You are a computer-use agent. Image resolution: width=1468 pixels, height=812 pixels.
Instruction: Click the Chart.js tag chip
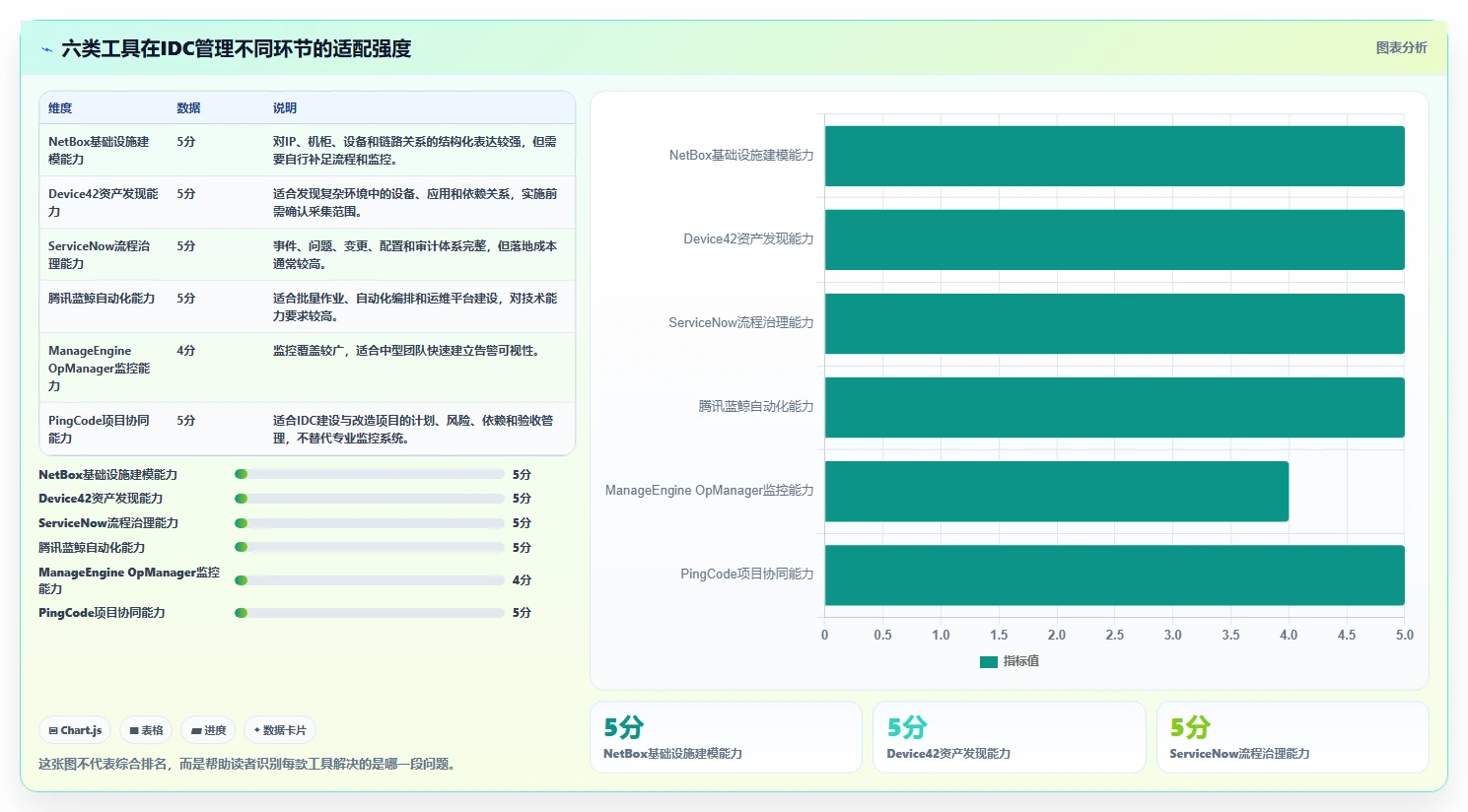pyautogui.click(x=75, y=730)
